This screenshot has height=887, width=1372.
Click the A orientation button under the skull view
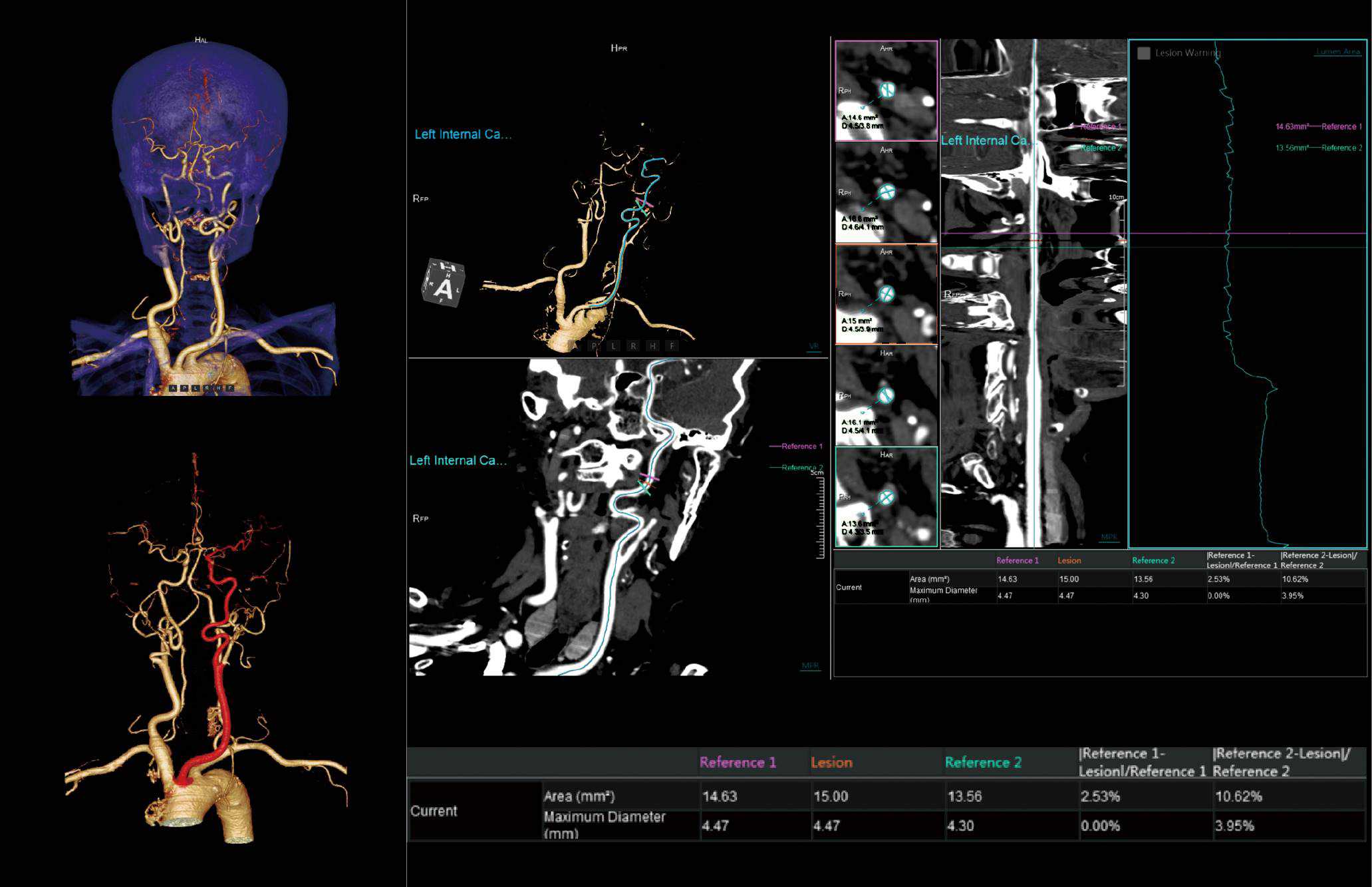click(174, 388)
